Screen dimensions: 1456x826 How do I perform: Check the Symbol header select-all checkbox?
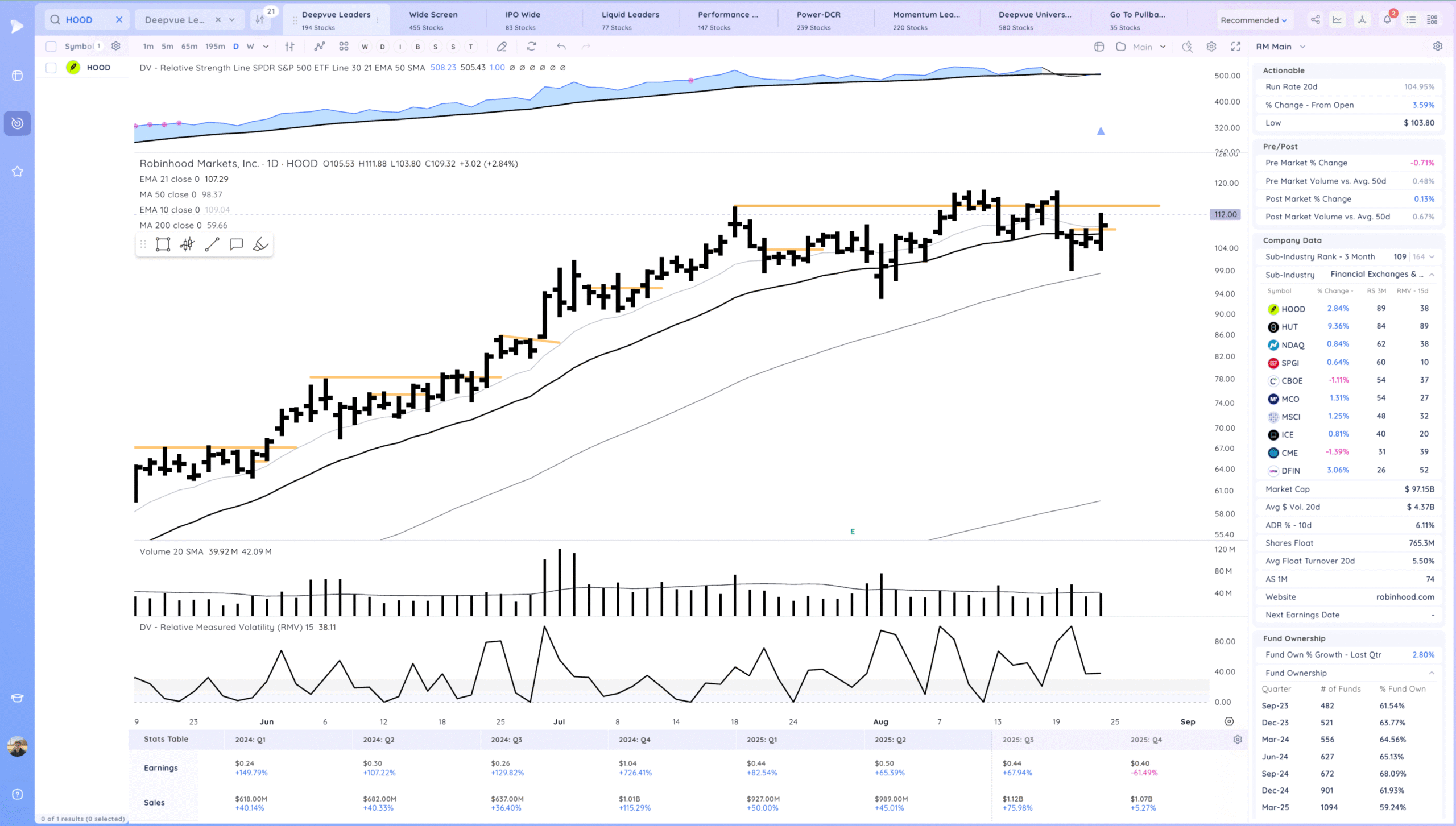pos(51,47)
